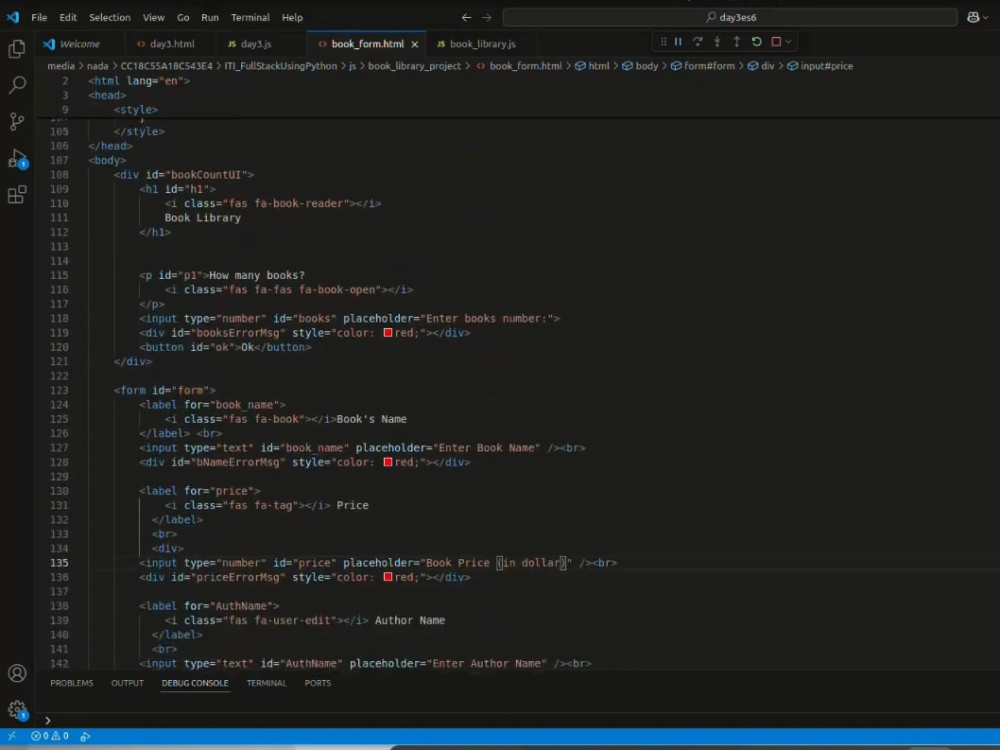Open the File menu
Viewport: 1000px width, 750px height.
39,17
